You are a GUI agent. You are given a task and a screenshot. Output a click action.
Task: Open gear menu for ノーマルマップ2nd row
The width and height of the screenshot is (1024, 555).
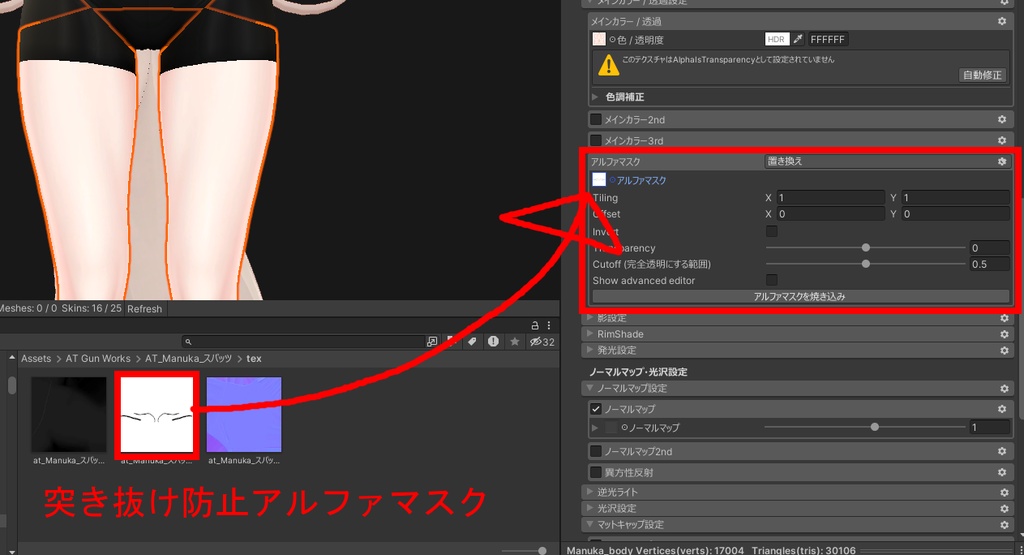point(1002,451)
